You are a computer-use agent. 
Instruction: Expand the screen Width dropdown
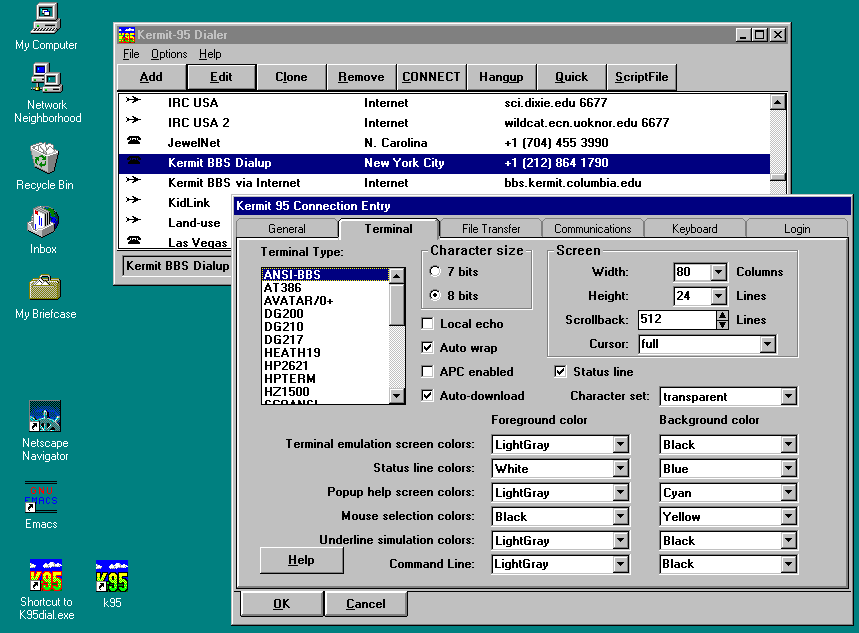click(x=718, y=272)
